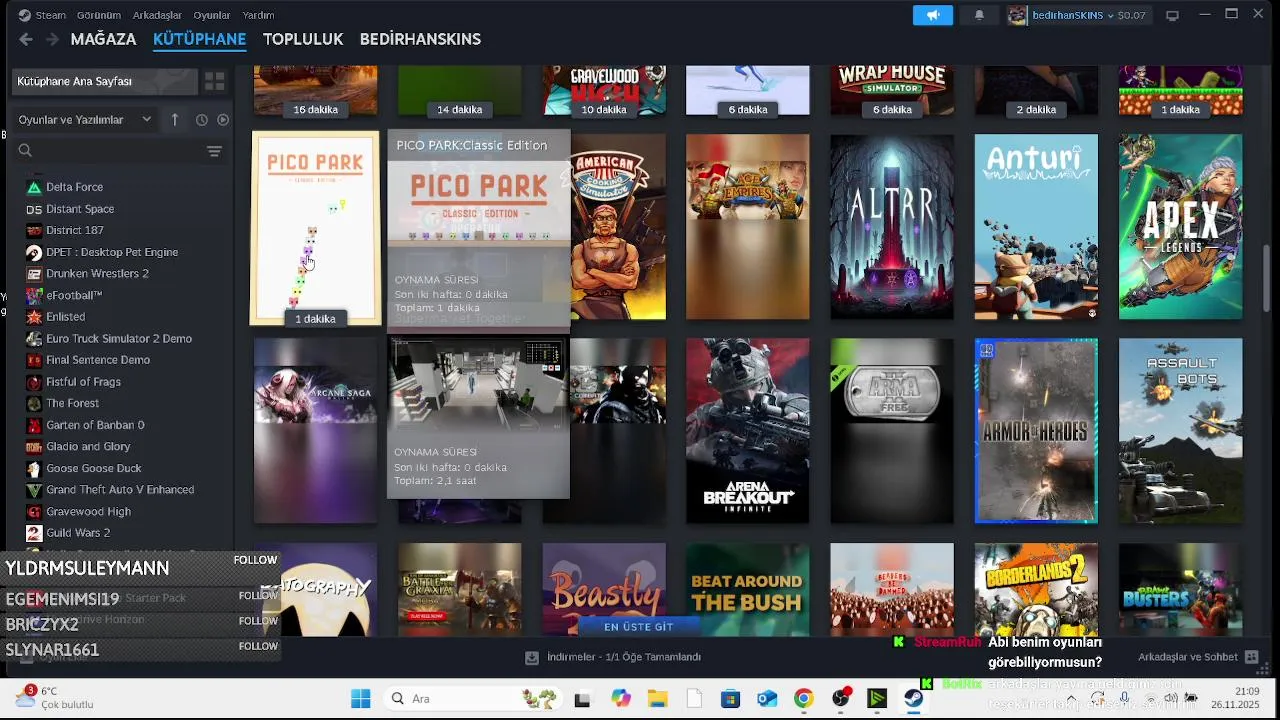Open the Windows Start button
Screen dimensions: 1280x720
tap(360, 698)
